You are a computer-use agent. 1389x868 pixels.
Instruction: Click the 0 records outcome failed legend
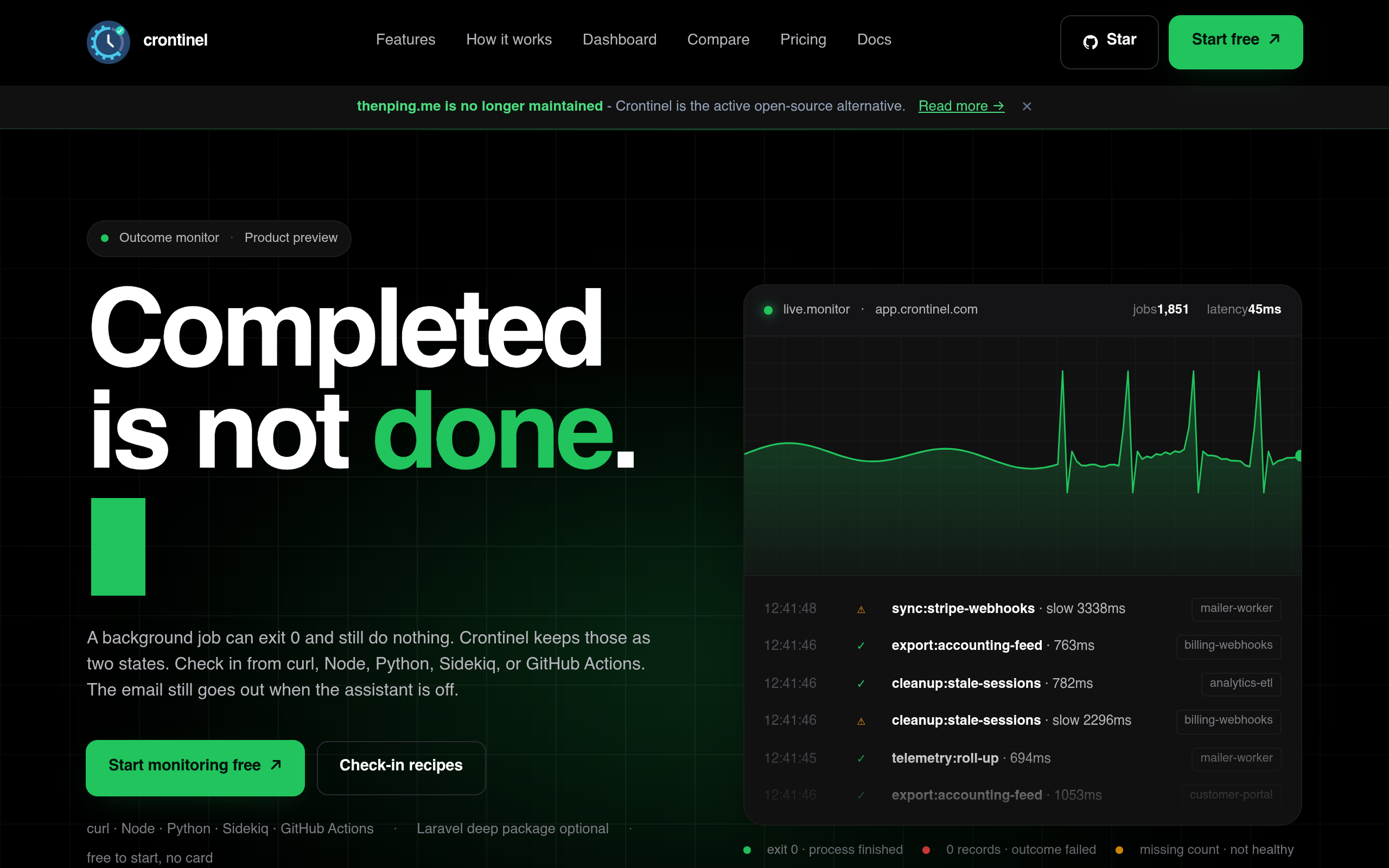pos(1009,850)
